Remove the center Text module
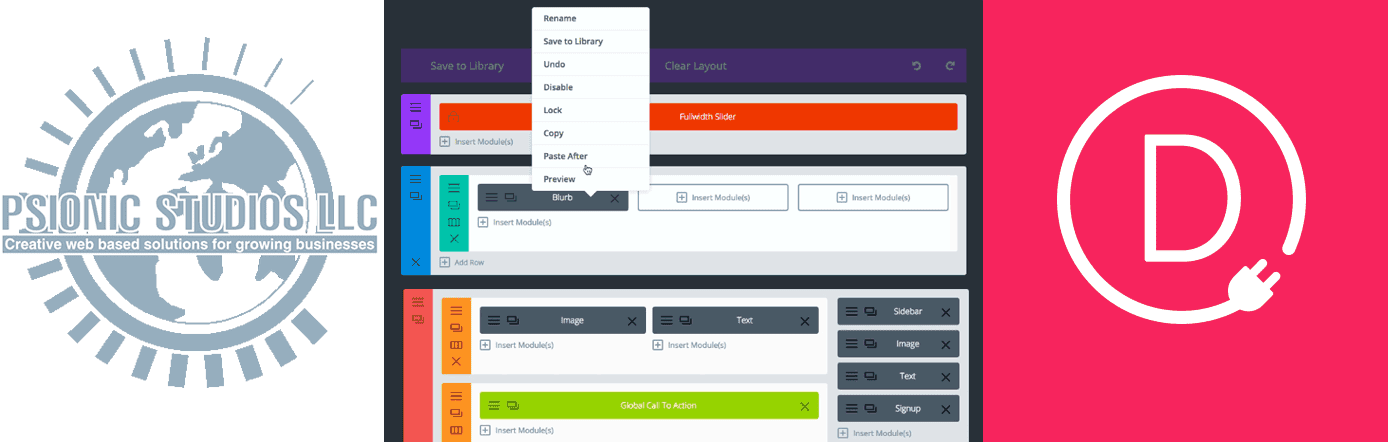 [805, 321]
